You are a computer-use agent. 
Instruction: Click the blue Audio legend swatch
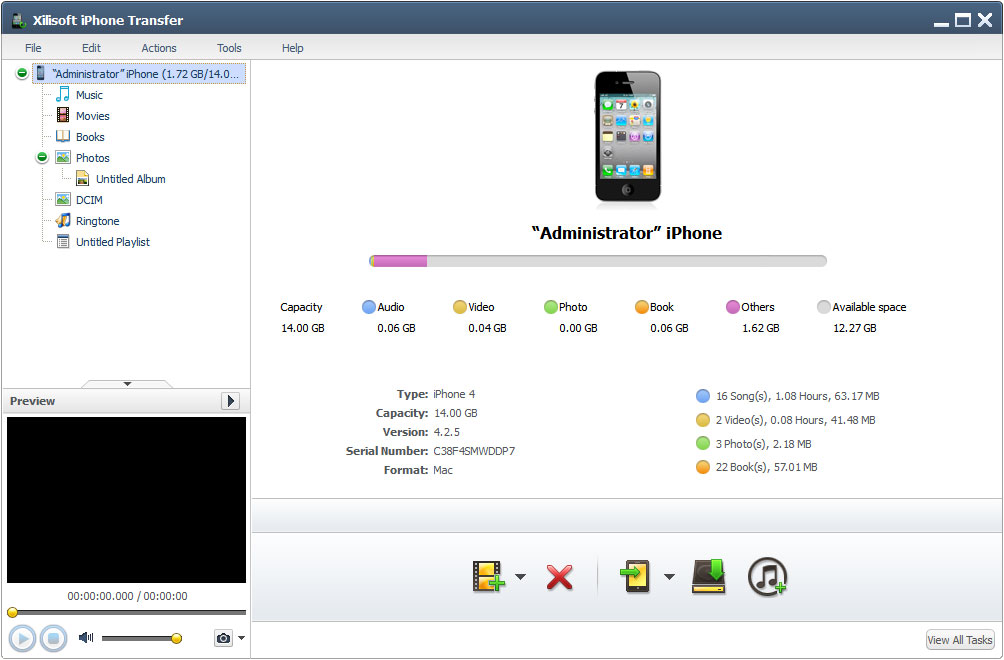coord(369,307)
